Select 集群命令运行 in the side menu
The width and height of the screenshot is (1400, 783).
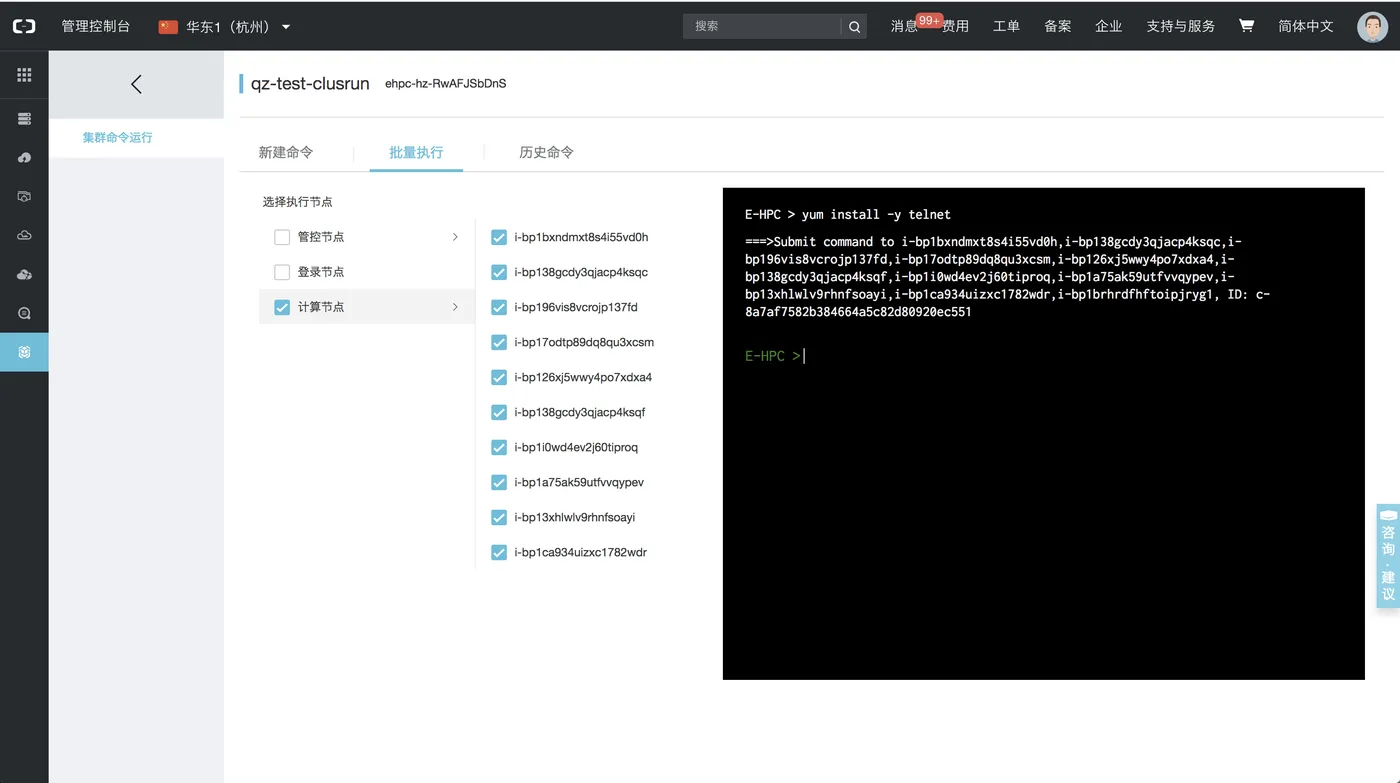click(118, 137)
